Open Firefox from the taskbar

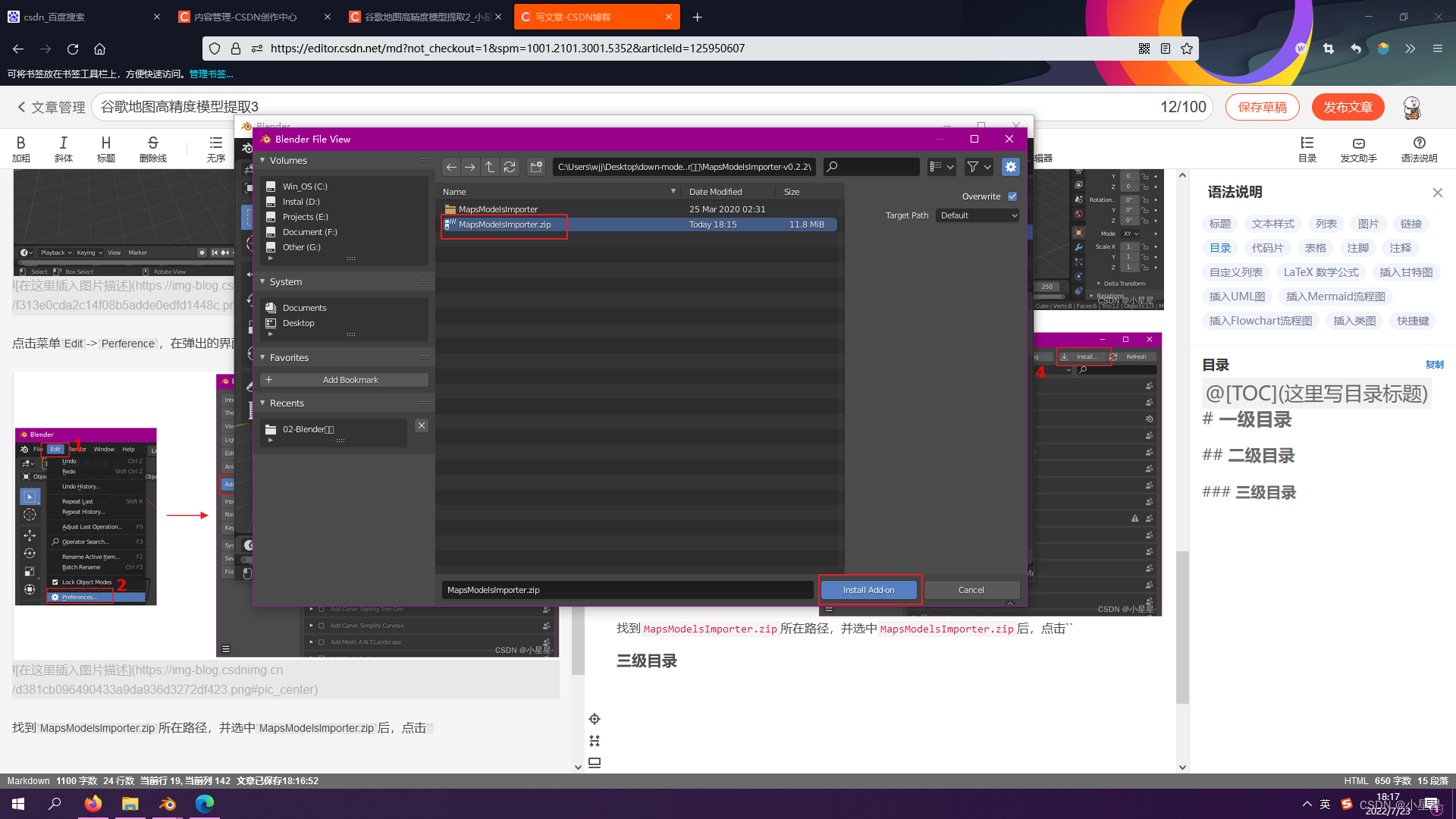pyautogui.click(x=93, y=804)
